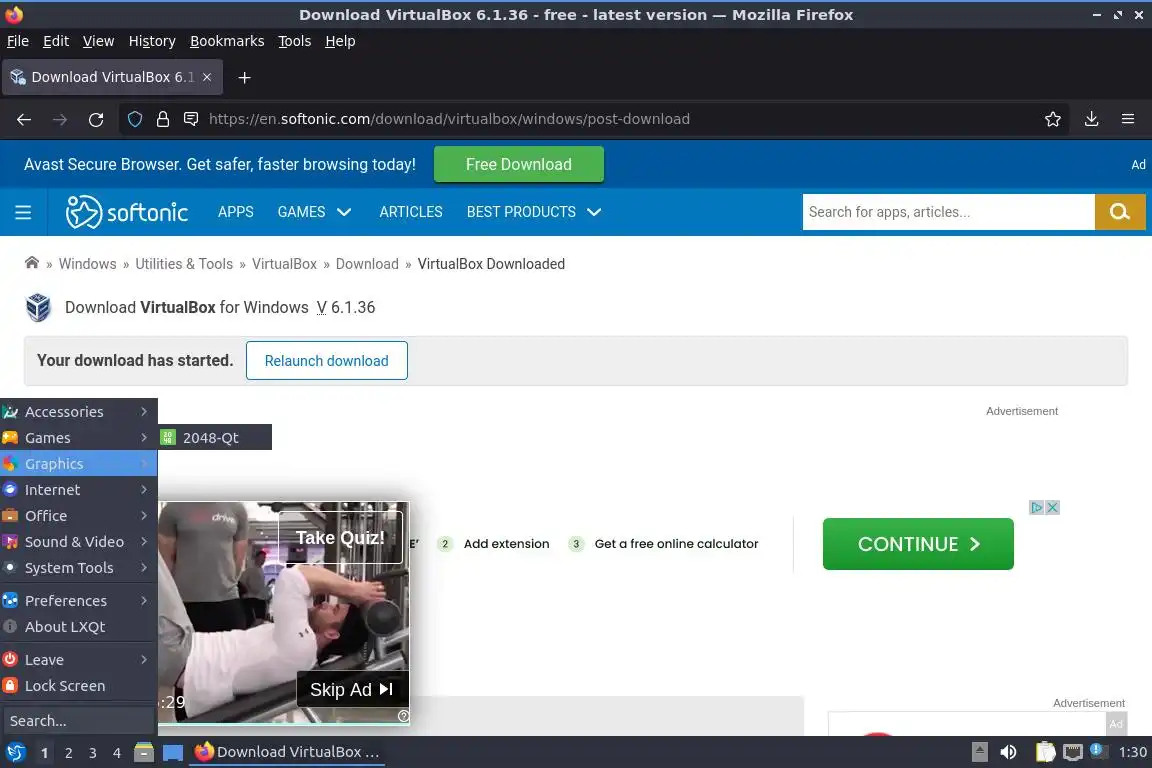Expand the System Tools submenu
The image size is (1152, 768).
pyautogui.click(x=79, y=568)
